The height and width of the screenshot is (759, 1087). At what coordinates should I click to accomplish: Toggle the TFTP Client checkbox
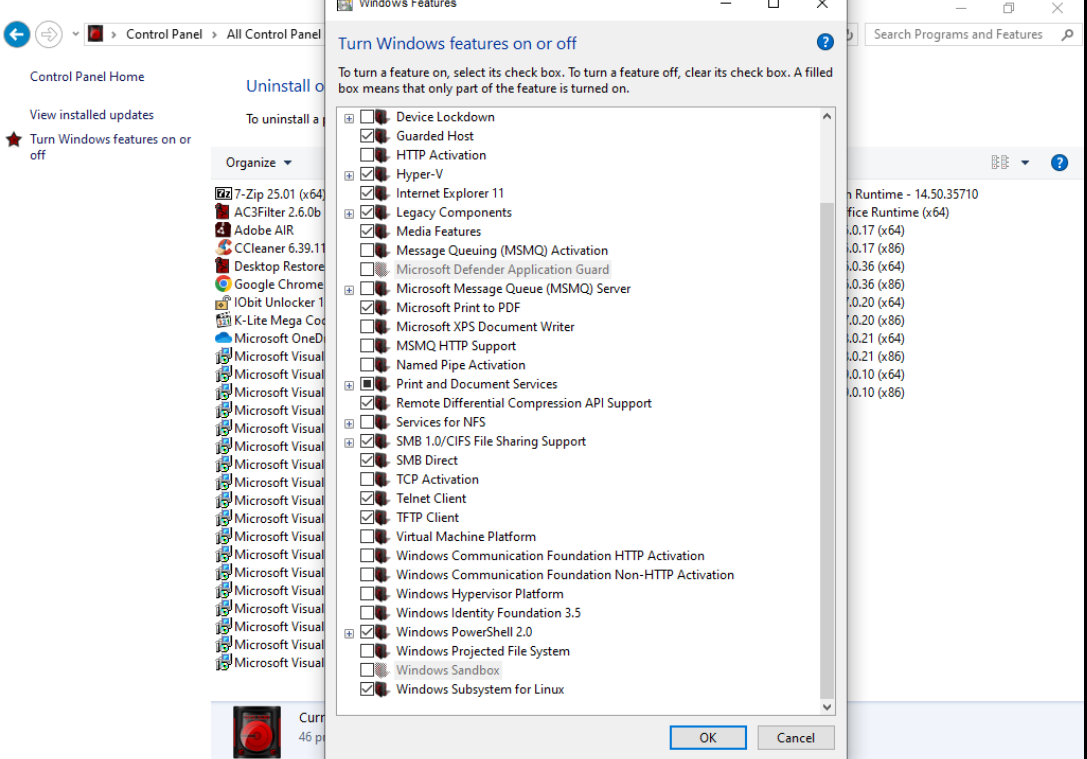tap(367, 517)
